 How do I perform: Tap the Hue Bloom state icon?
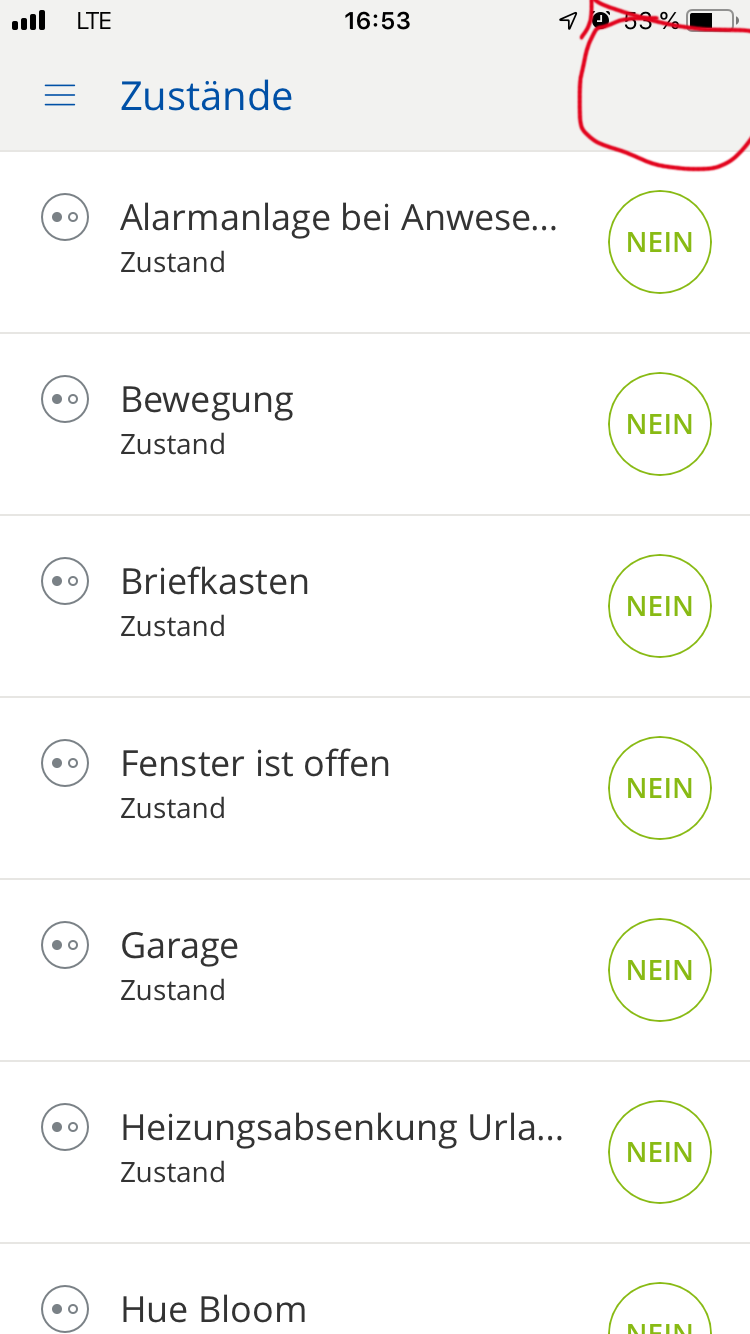click(65, 1308)
